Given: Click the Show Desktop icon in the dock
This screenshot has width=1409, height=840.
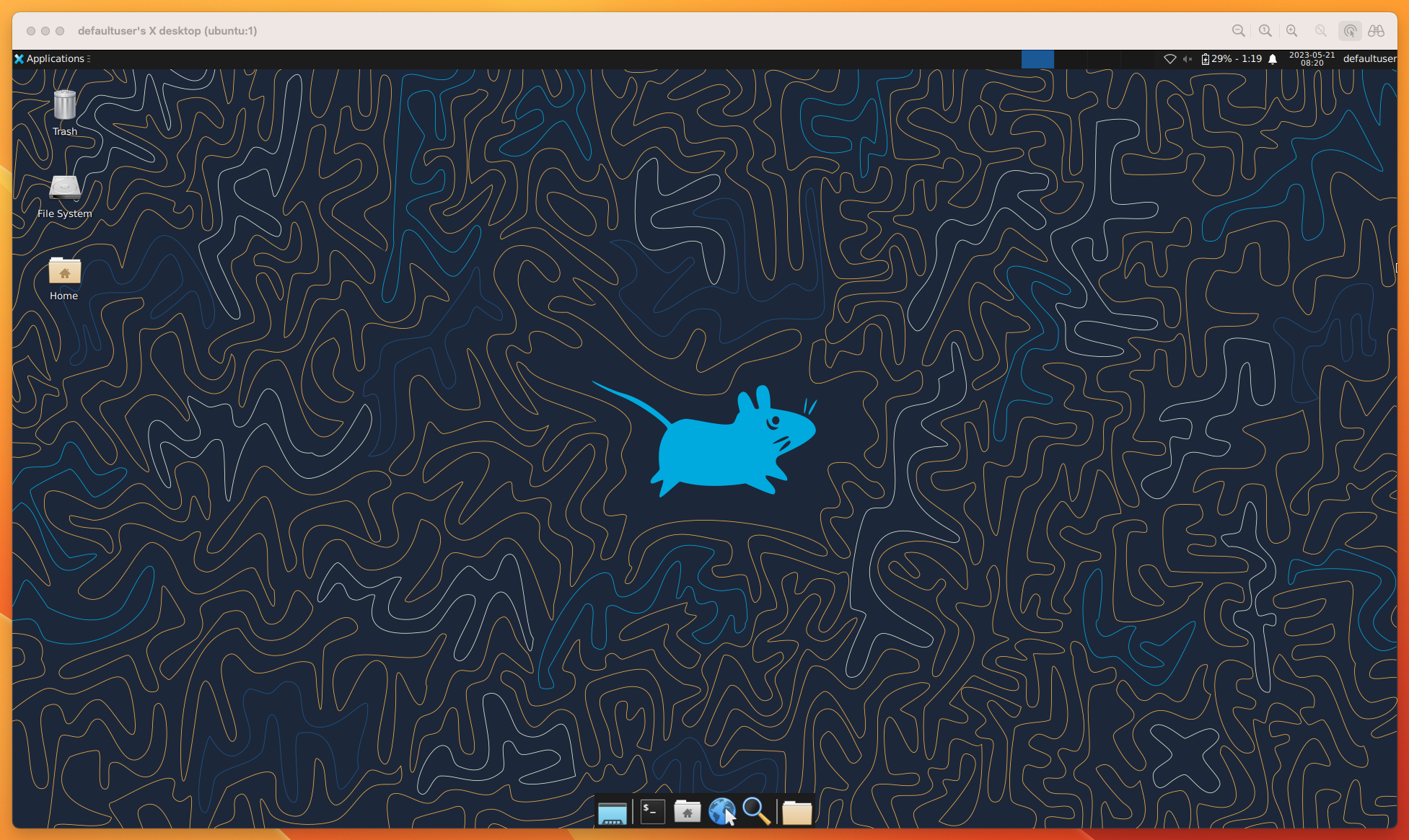Looking at the screenshot, I should pyautogui.click(x=613, y=813).
